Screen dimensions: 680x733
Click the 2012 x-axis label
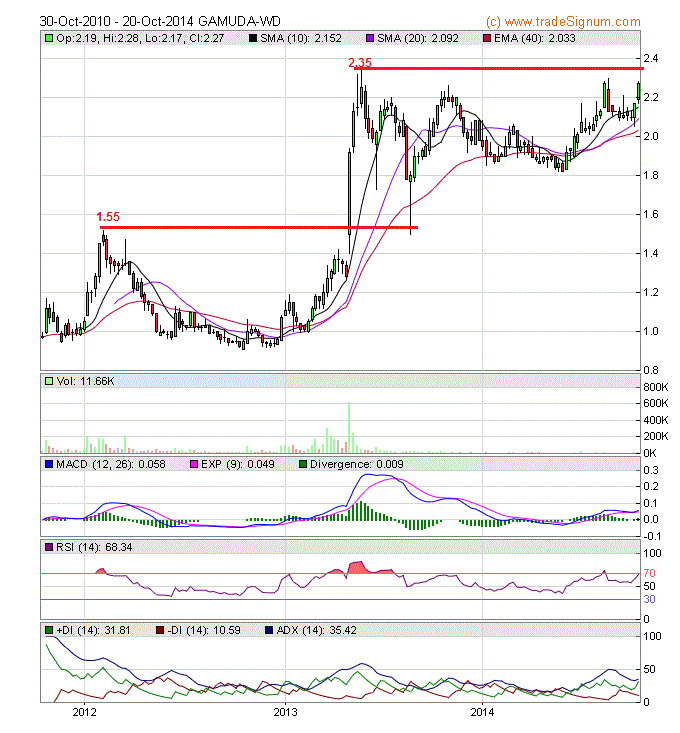[85, 712]
